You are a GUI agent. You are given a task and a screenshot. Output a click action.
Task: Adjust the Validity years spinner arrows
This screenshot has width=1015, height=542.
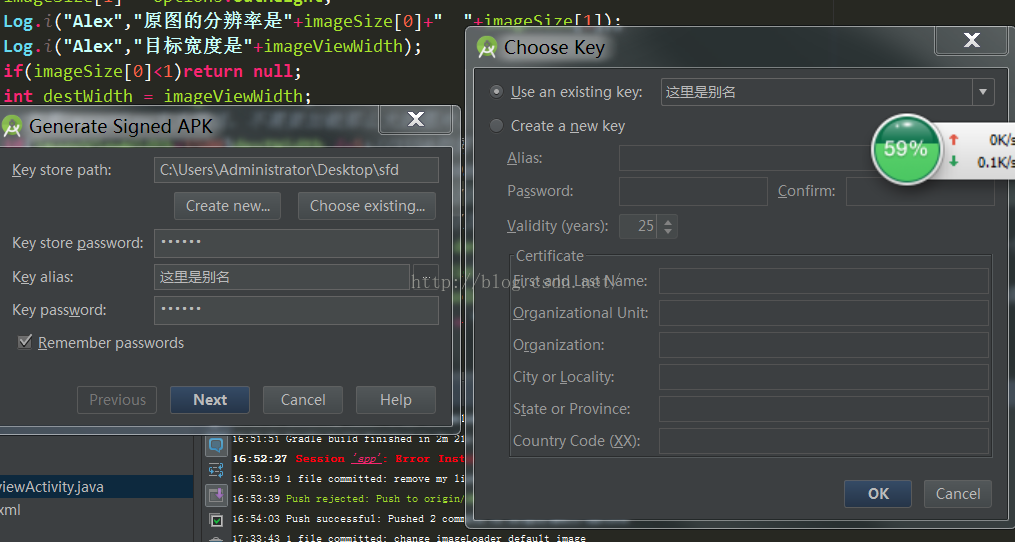coord(667,226)
